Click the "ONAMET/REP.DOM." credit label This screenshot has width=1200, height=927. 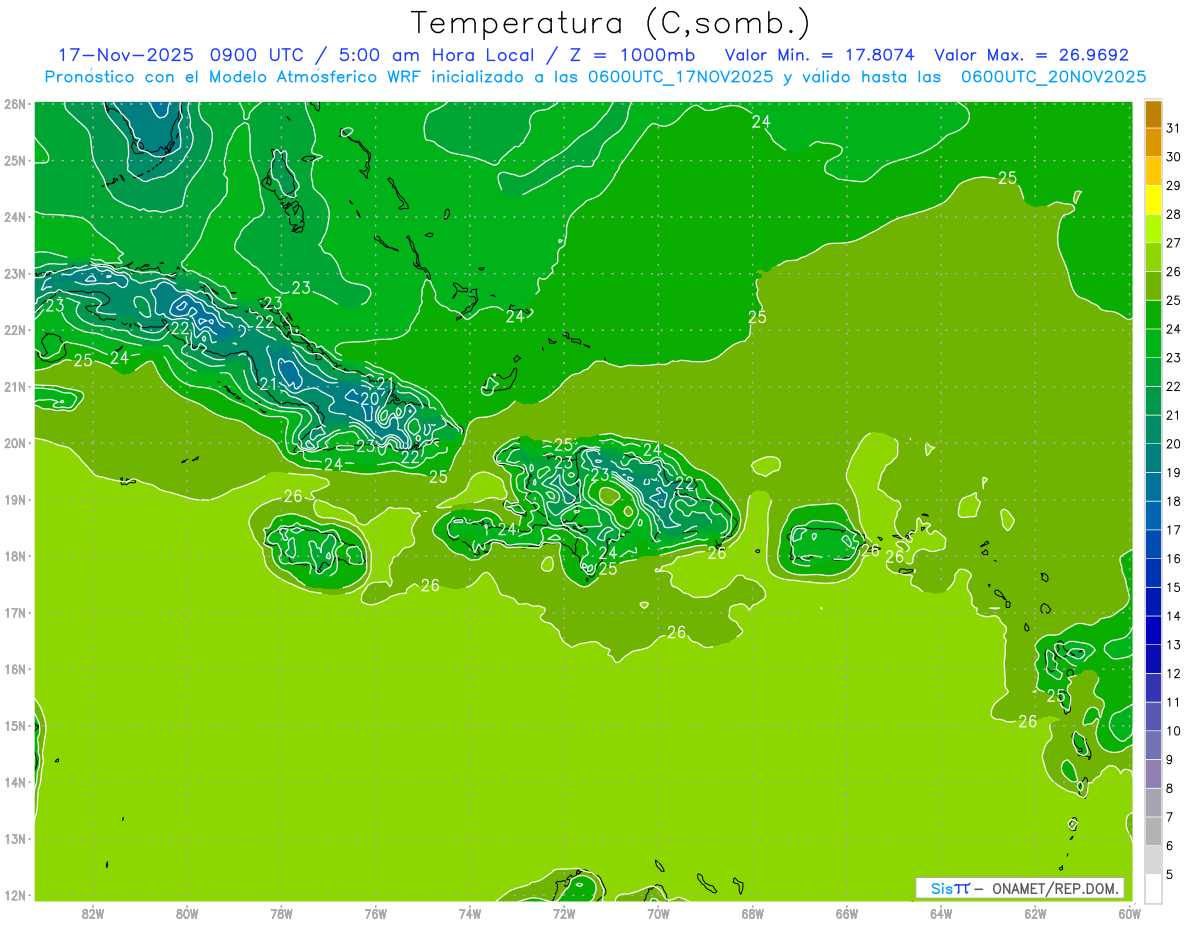[1055, 888]
